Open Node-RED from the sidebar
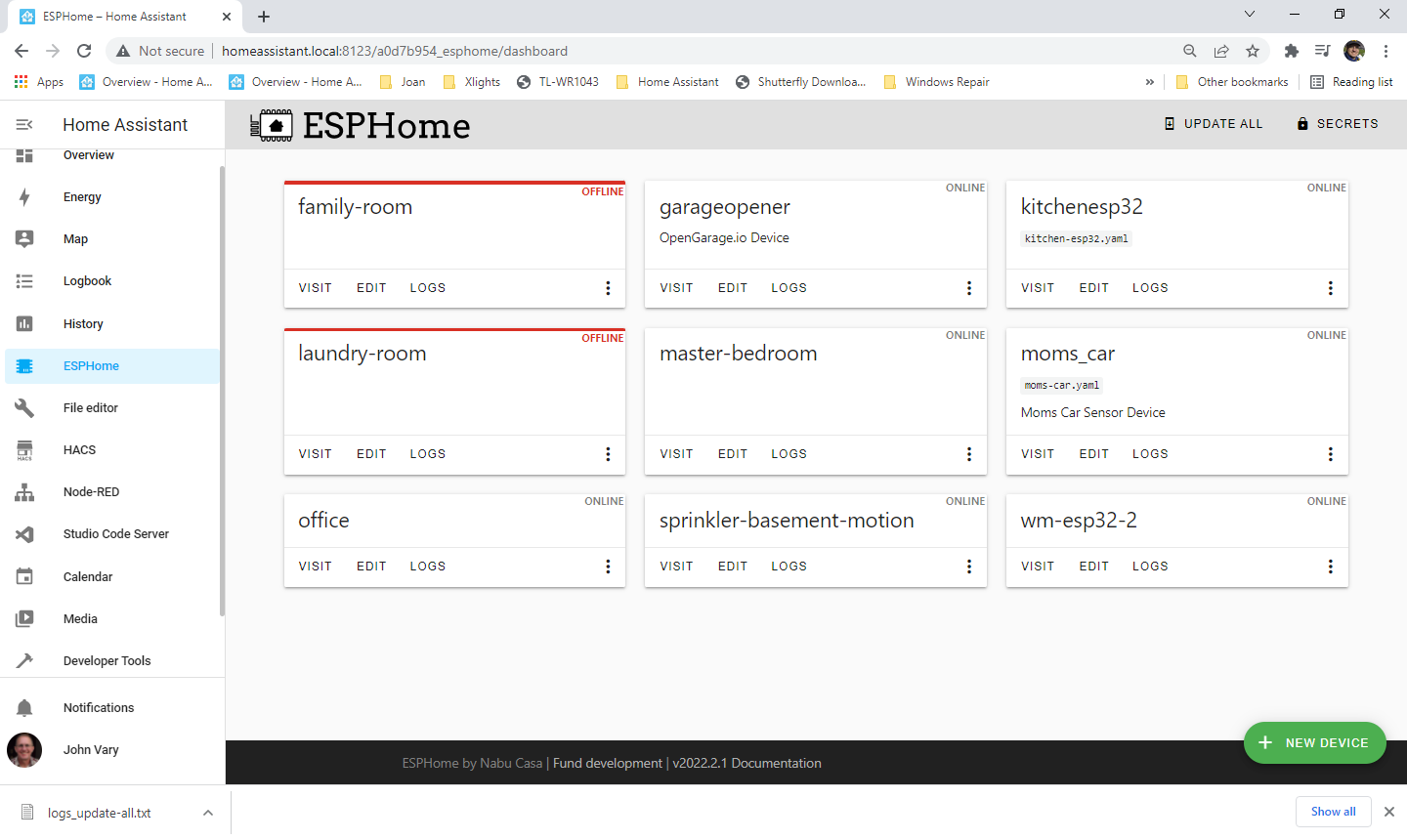Image resolution: width=1407 pixels, height=840 pixels. pyautogui.click(x=24, y=491)
